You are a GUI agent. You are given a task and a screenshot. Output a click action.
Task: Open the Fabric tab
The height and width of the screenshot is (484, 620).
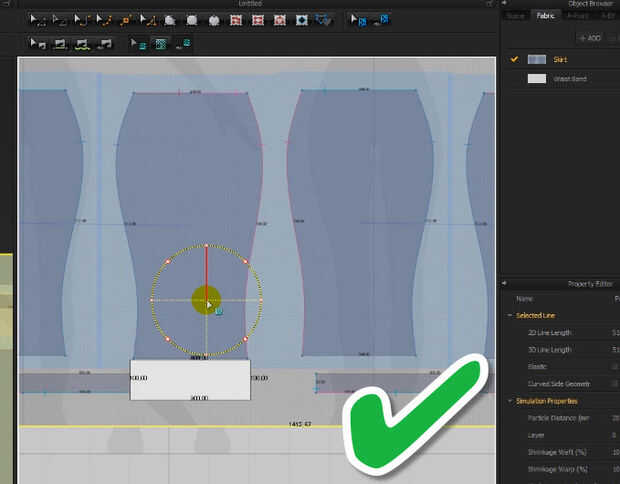point(545,15)
